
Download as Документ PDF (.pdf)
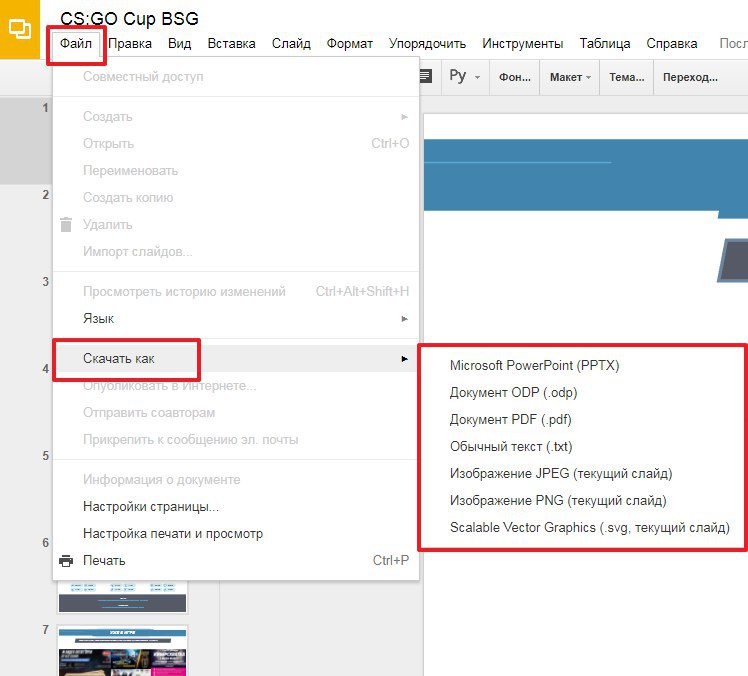point(582,419)
